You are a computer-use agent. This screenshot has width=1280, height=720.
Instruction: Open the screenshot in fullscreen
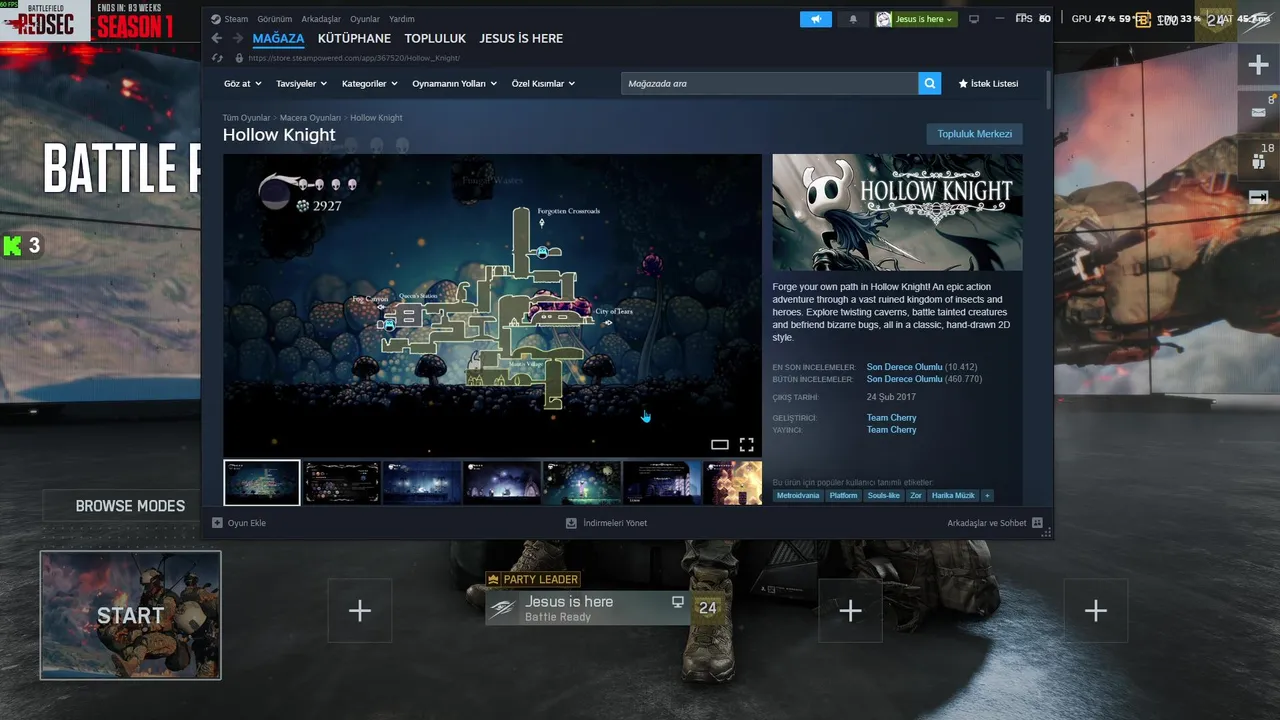(x=746, y=445)
